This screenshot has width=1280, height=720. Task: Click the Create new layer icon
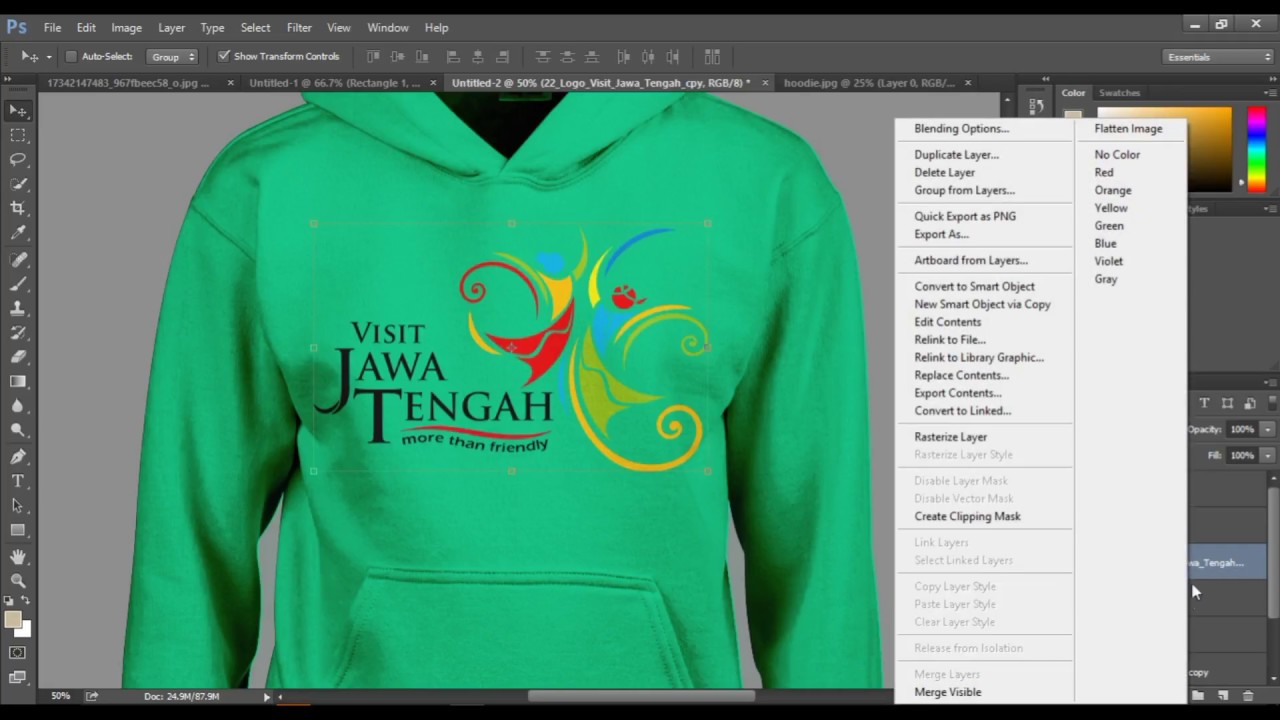coord(1222,695)
